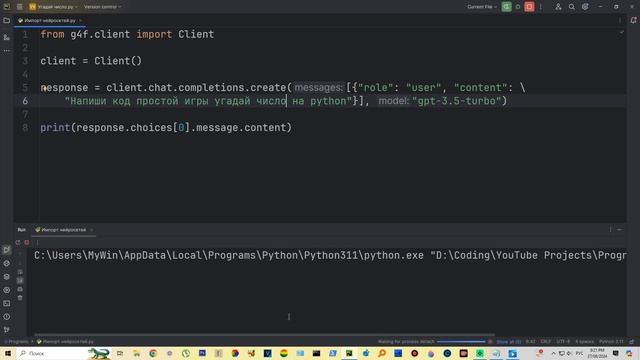640x360 pixels.
Task: Hide the Run tool window minimize dash
Action: pos(620,230)
